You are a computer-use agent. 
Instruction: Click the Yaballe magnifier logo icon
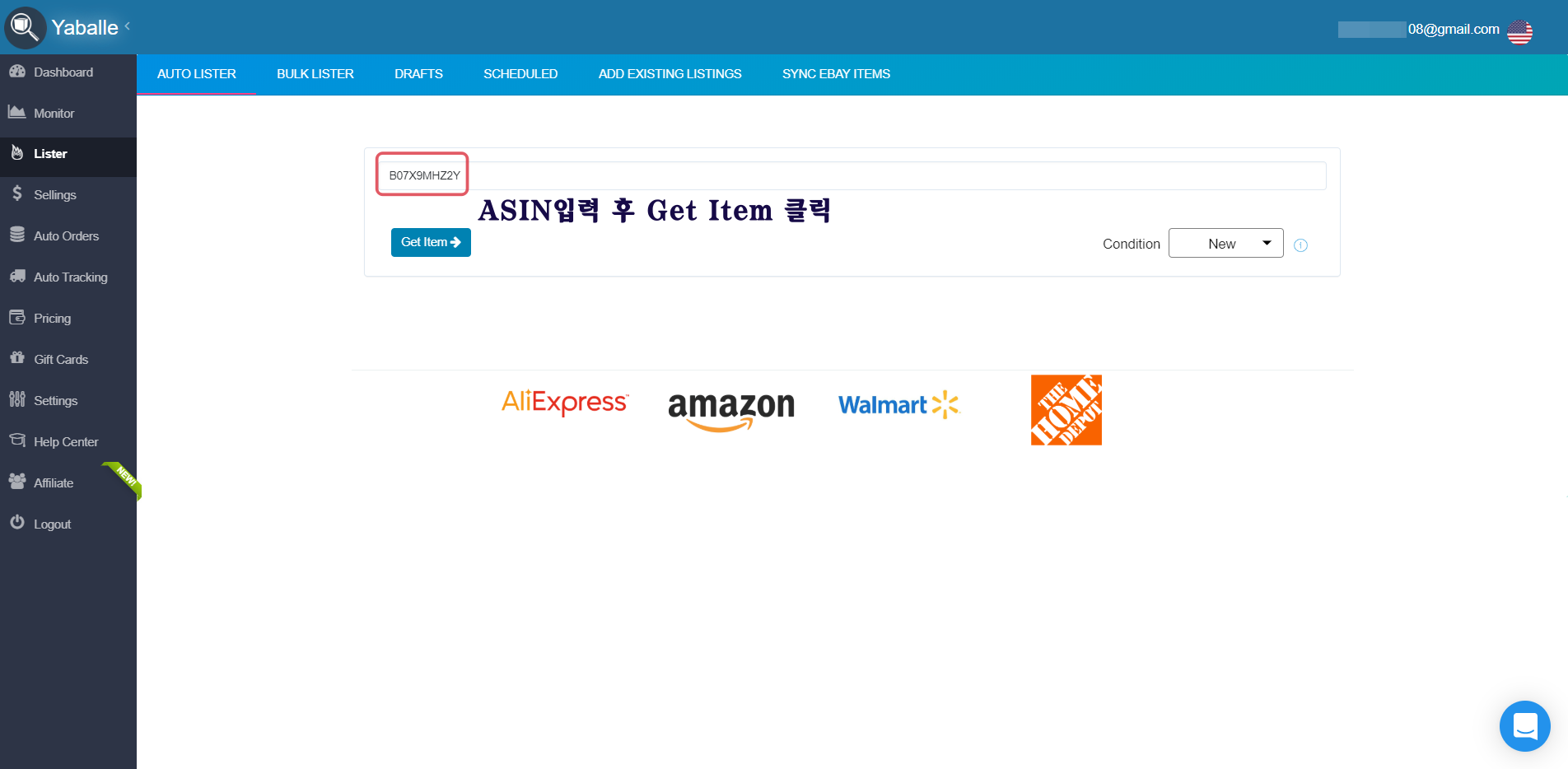click(25, 28)
